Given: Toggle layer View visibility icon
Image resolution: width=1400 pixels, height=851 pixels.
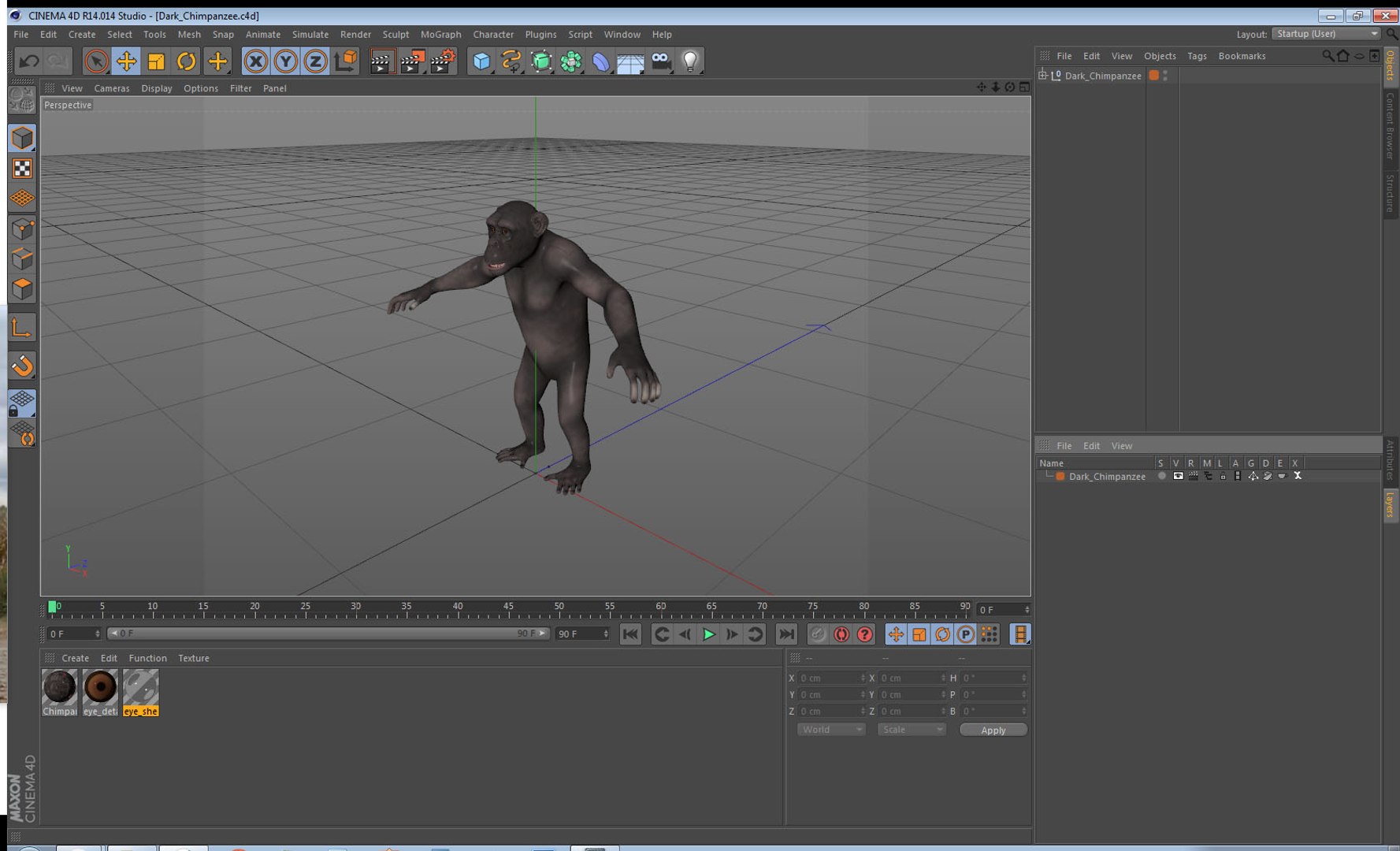Looking at the screenshot, I should (x=1178, y=476).
